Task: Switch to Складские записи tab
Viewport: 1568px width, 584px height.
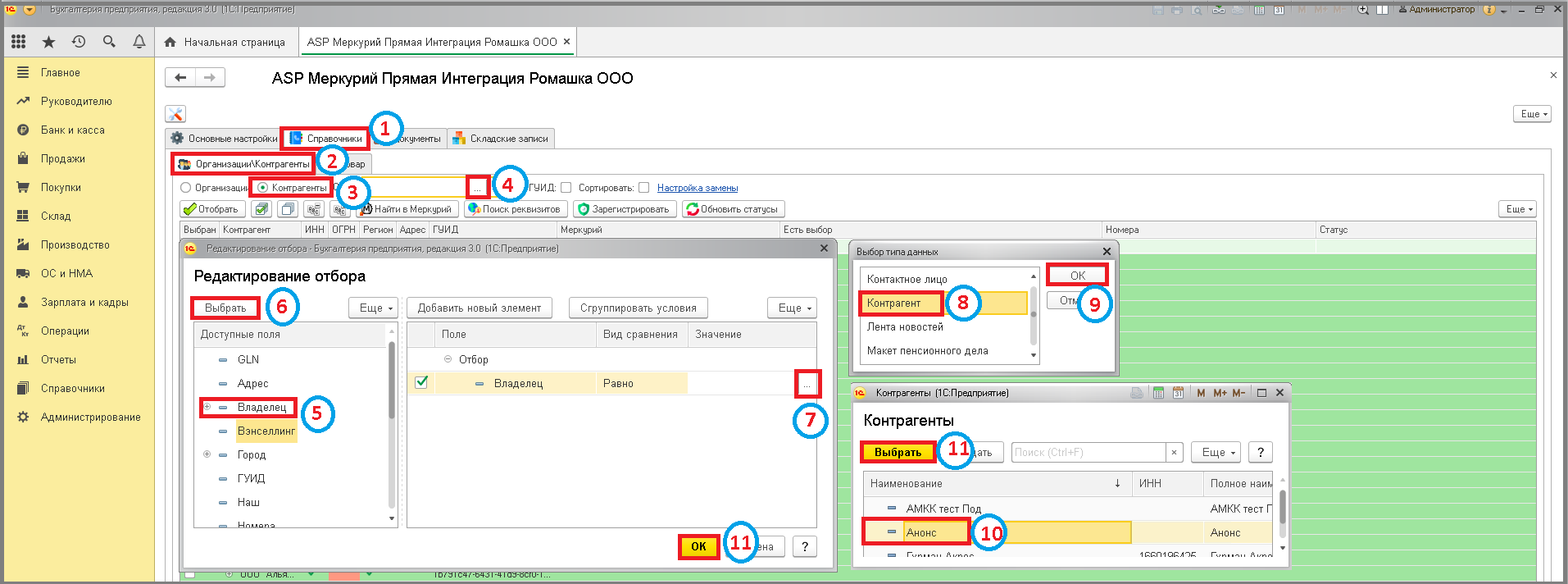Action: point(501,139)
